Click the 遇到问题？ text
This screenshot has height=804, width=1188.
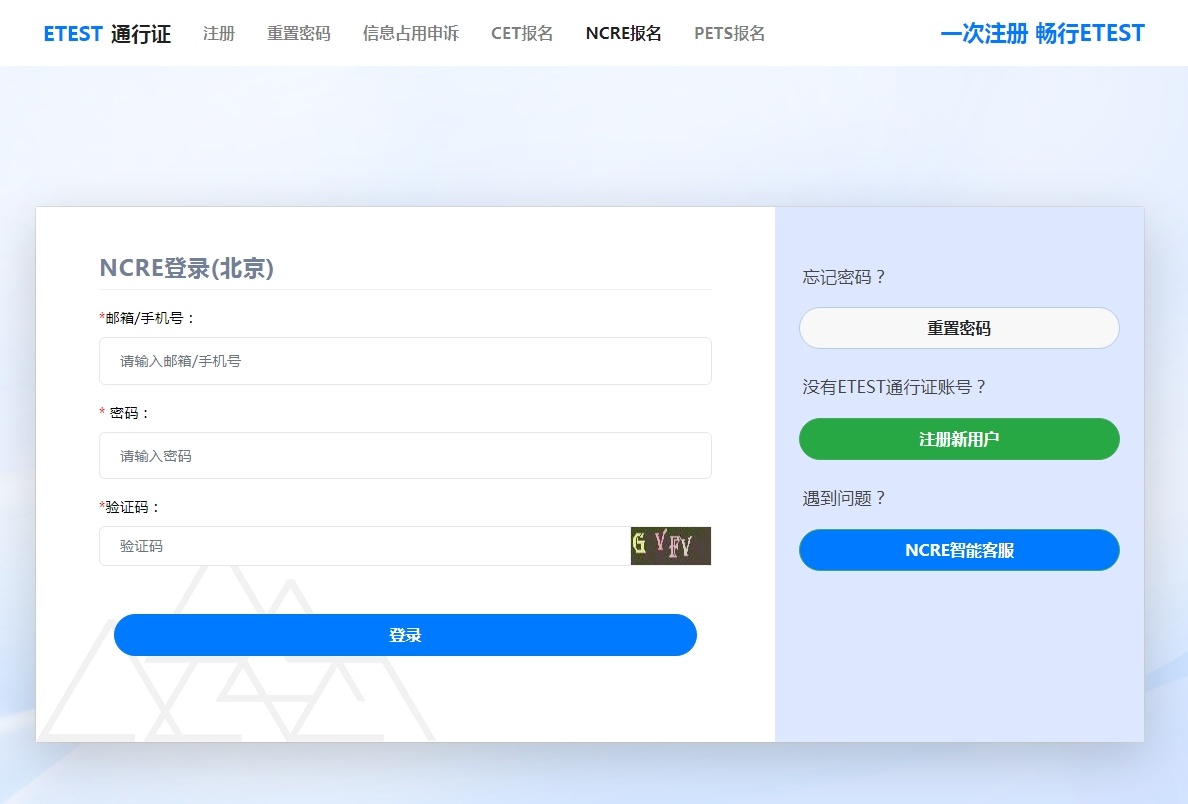844,498
